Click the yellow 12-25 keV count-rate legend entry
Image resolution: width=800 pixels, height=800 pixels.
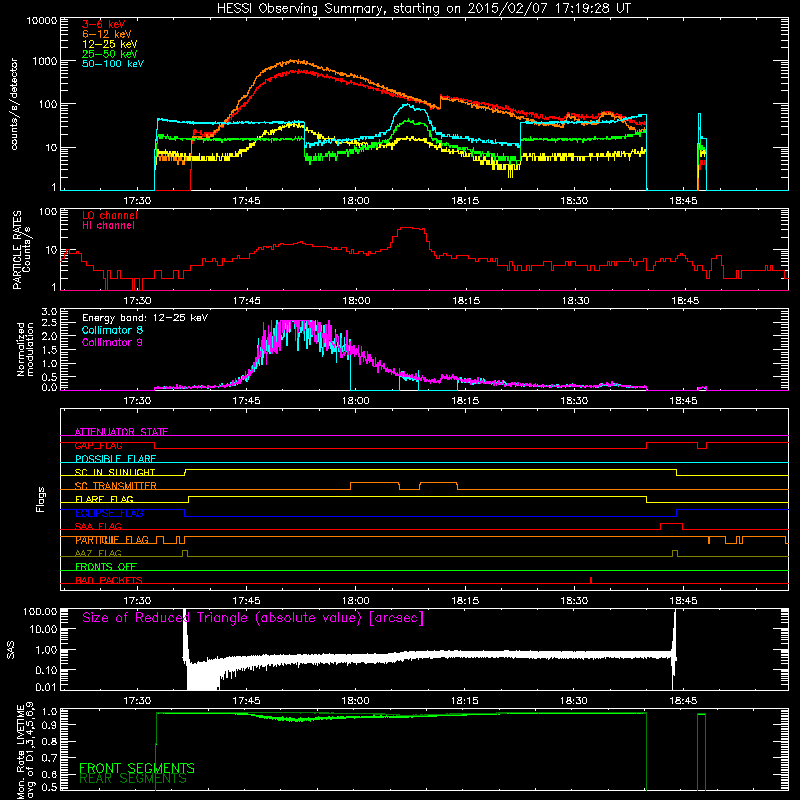coord(110,44)
